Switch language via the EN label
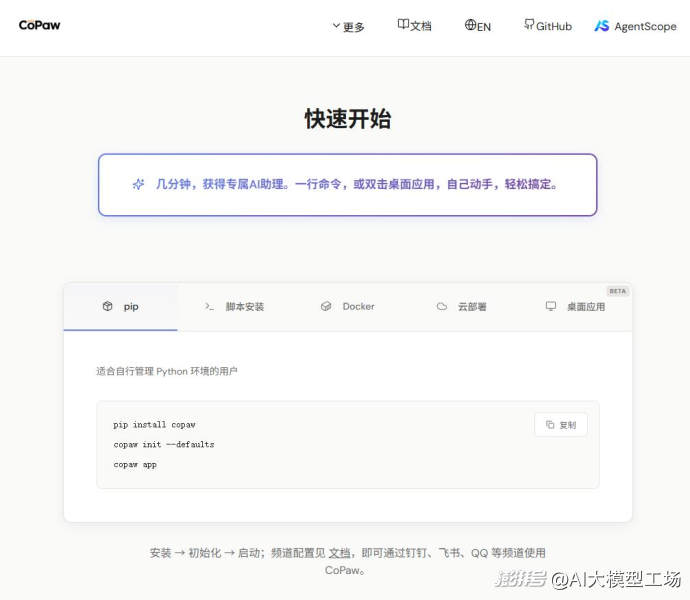Viewport: 690px width, 600px height. click(x=484, y=27)
